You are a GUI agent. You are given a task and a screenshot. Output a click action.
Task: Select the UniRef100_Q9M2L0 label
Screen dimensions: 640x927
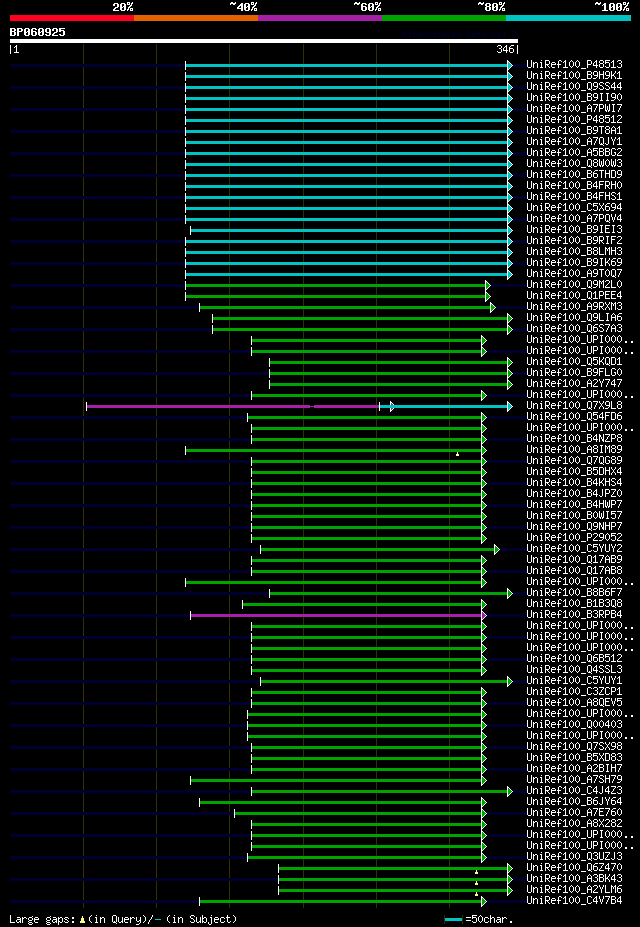tap(574, 284)
